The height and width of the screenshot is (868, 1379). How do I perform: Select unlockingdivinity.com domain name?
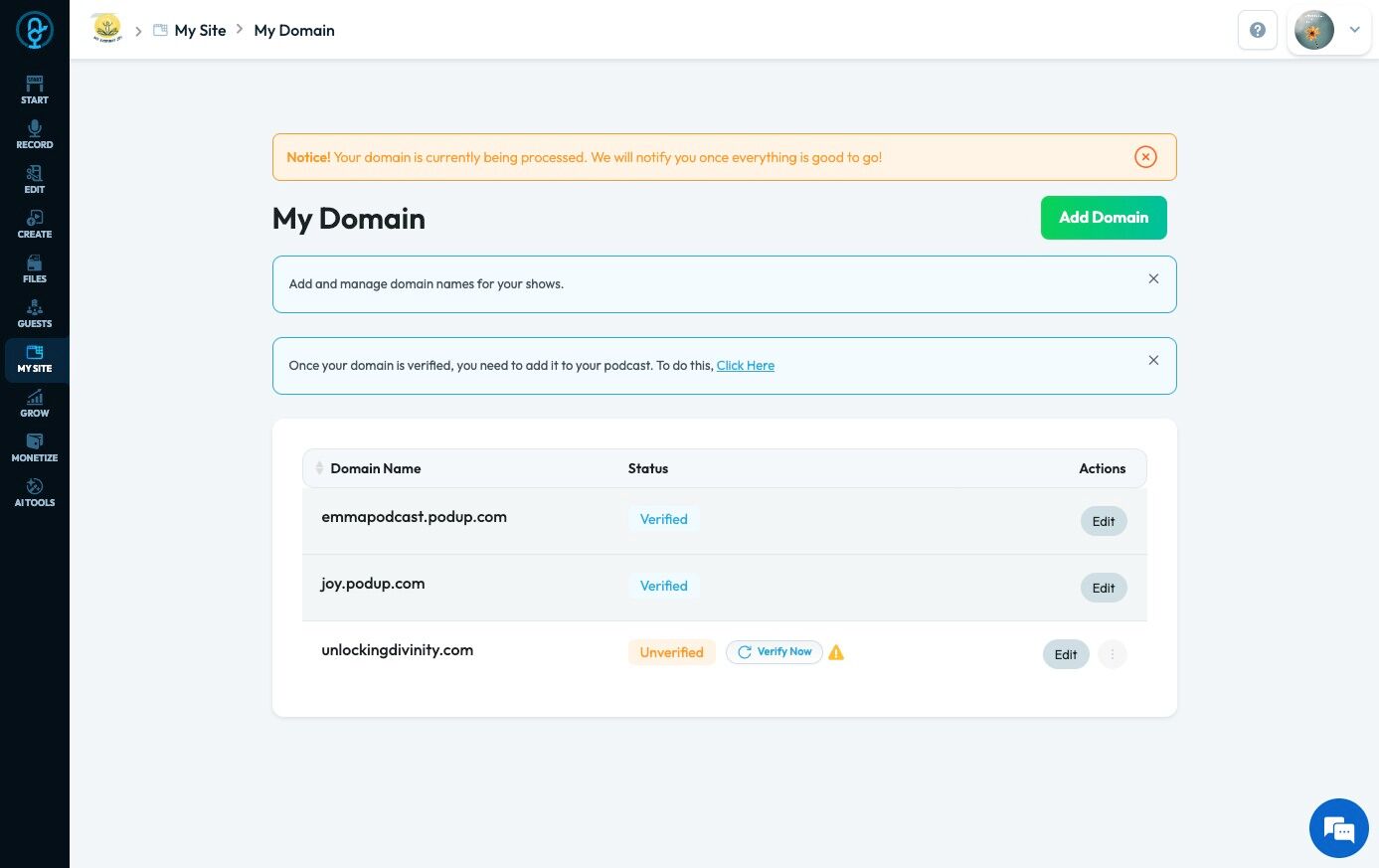point(397,650)
